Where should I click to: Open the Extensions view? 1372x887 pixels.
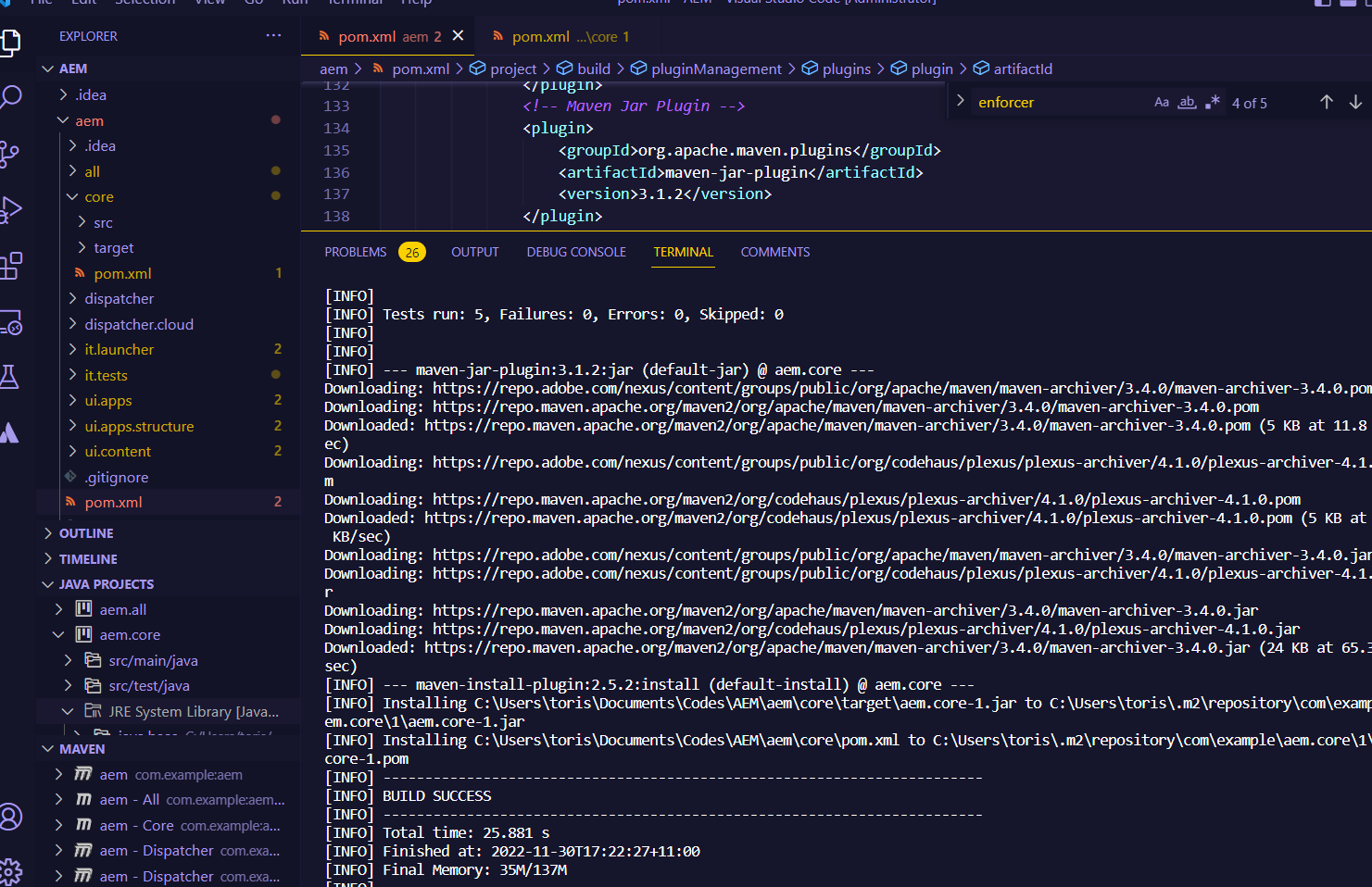11,267
